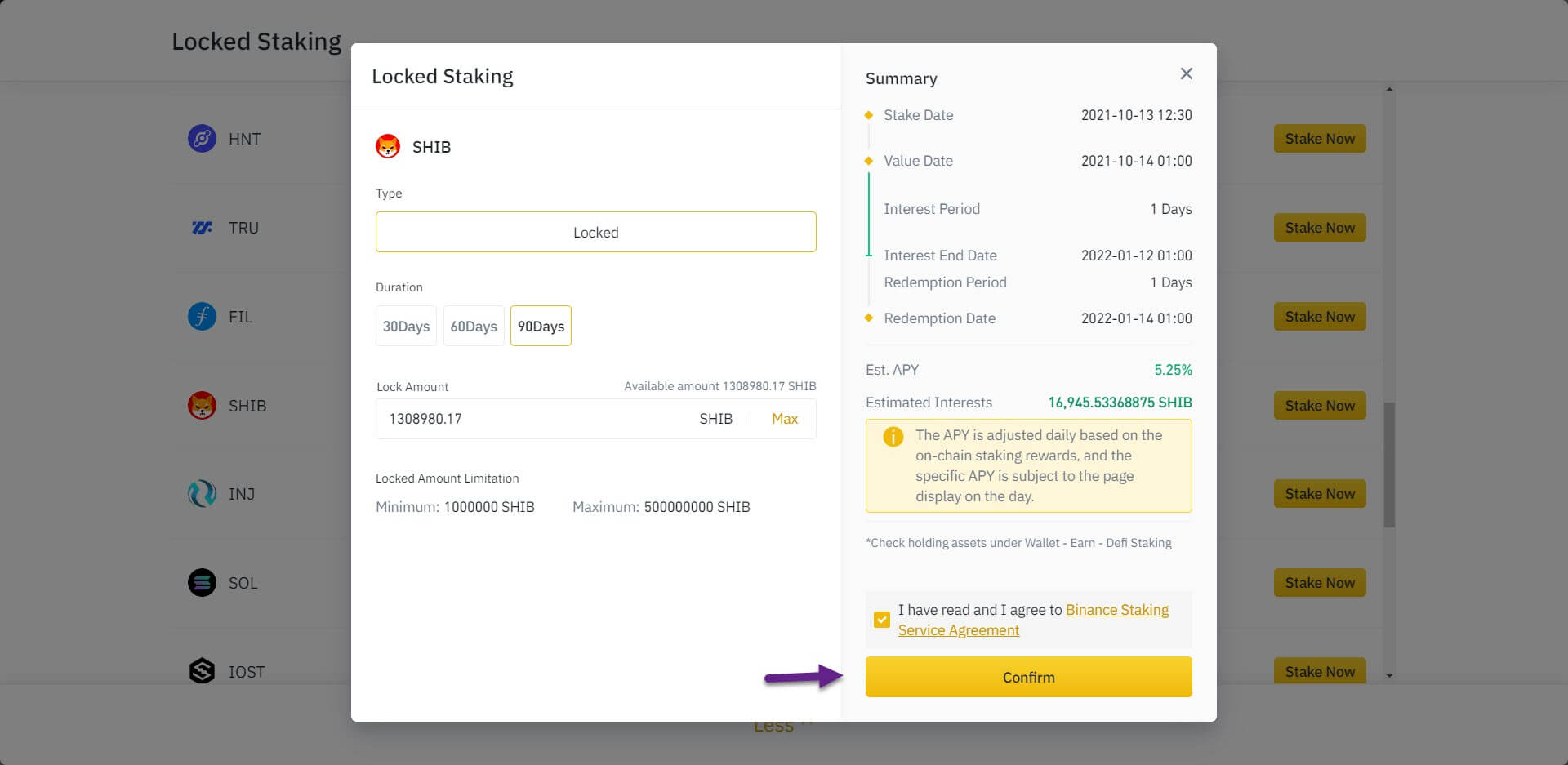Click Stake Now for INJ
Viewport: 1568px width, 765px height.
1320,494
